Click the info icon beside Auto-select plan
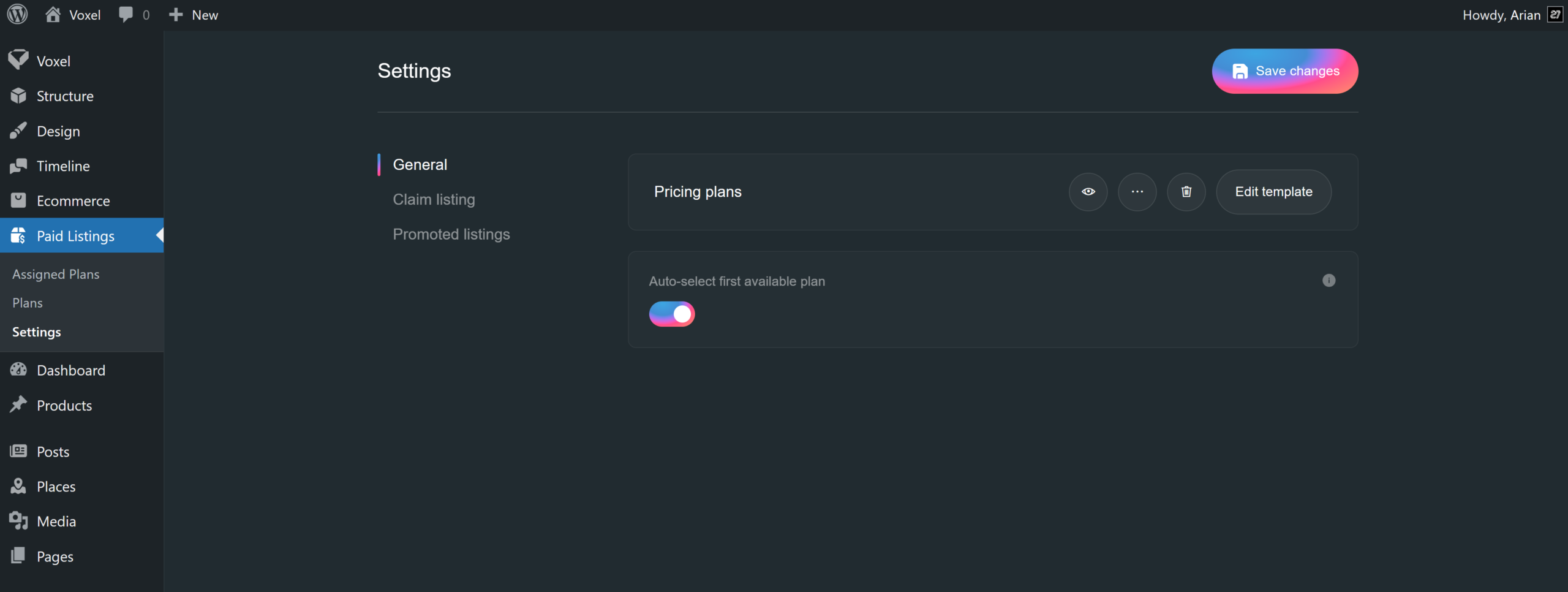The width and height of the screenshot is (1568, 592). [x=1328, y=281]
